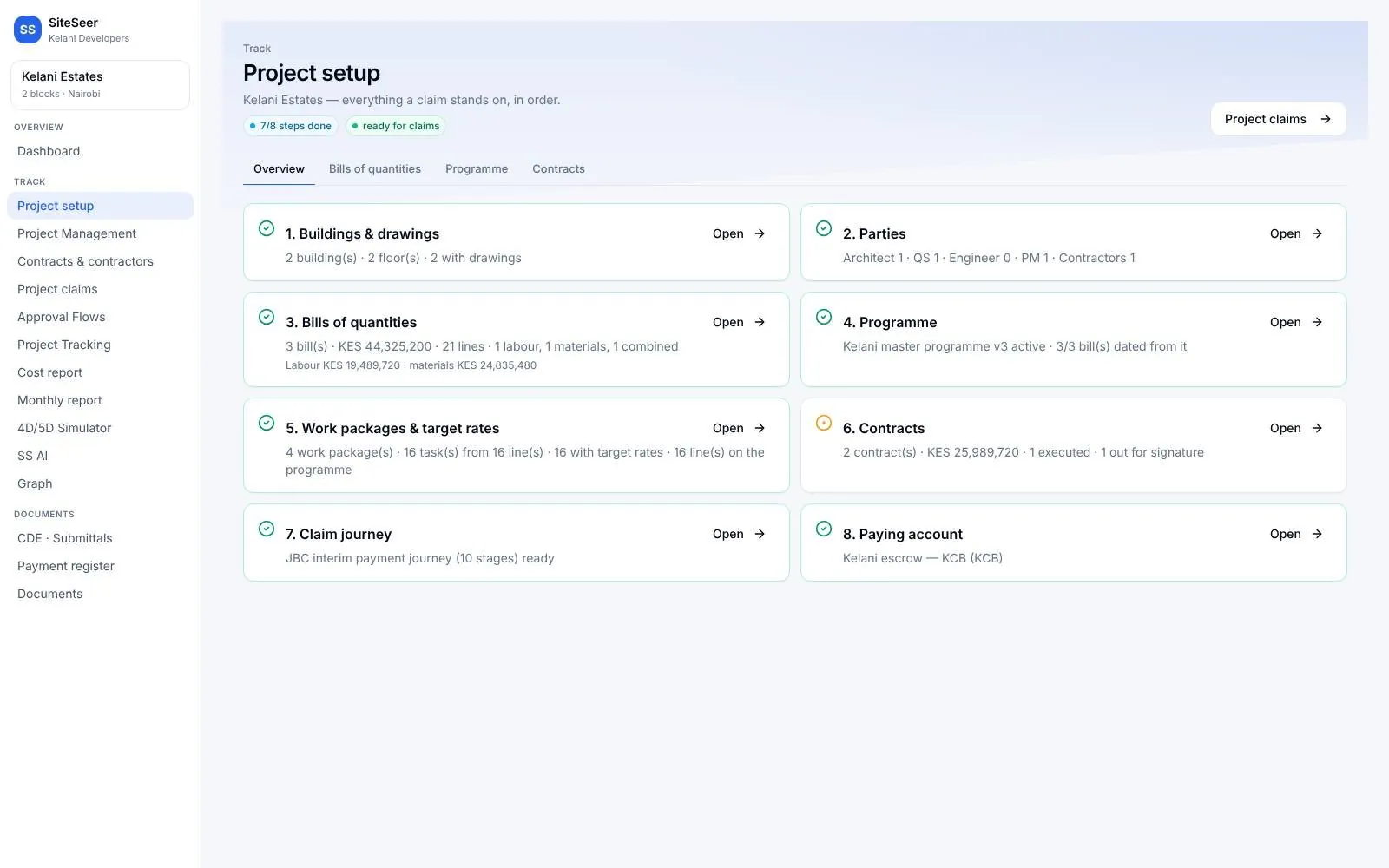Switch to the Bills of quantities tab
This screenshot has height=868, width=1389.
pyautogui.click(x=375, y=169)
